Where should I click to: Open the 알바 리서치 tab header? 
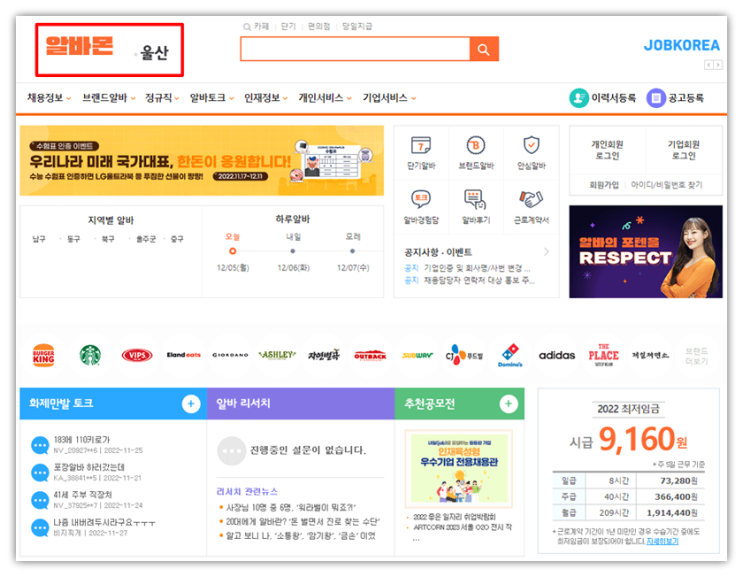[301, 404]
